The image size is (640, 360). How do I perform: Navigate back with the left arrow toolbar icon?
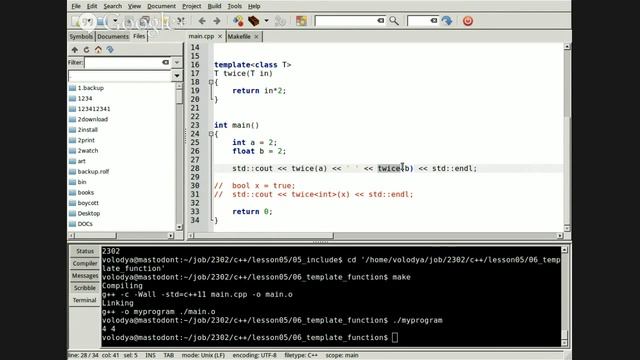(202, 21)
